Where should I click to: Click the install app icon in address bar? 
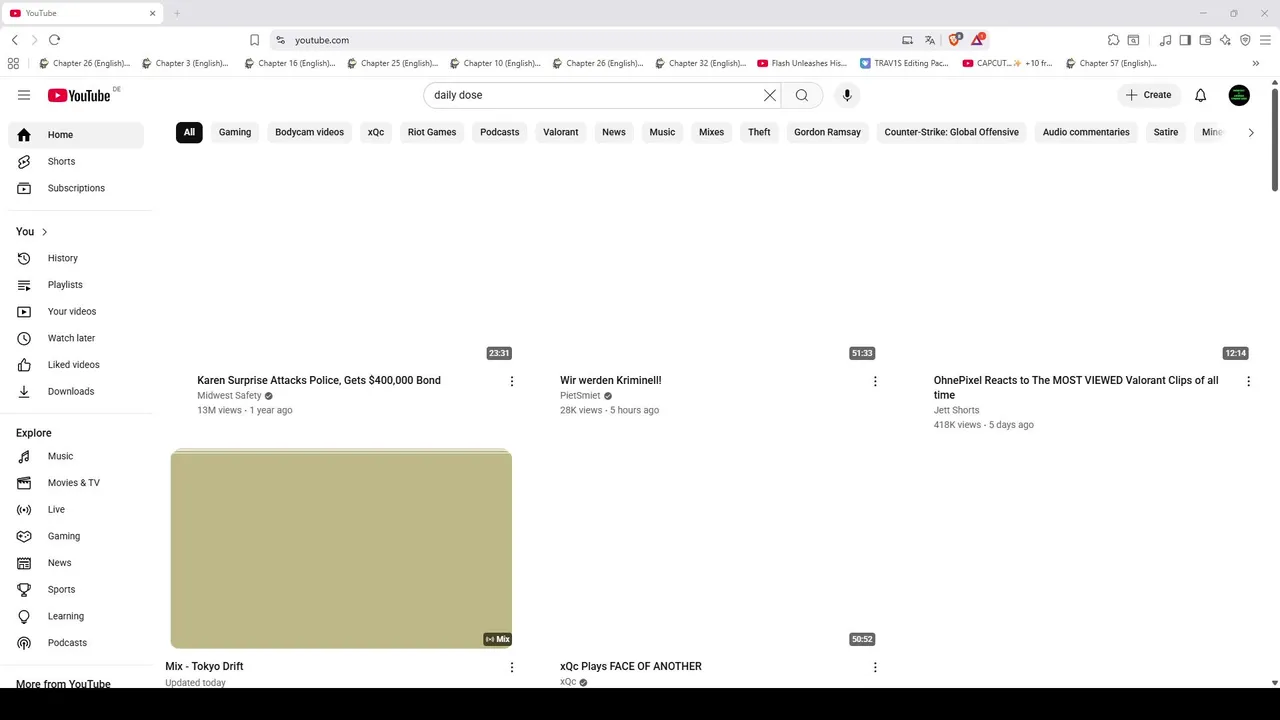pos(907,40)
